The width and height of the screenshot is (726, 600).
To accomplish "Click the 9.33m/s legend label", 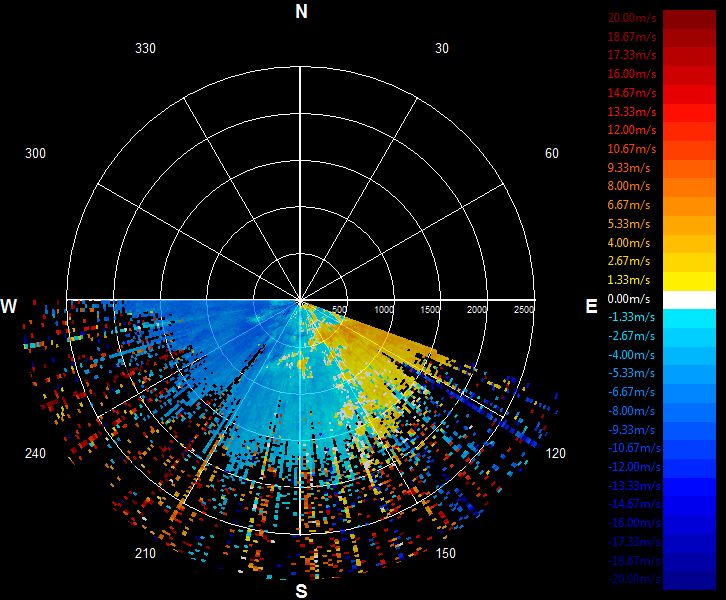I will coord(629,168).
